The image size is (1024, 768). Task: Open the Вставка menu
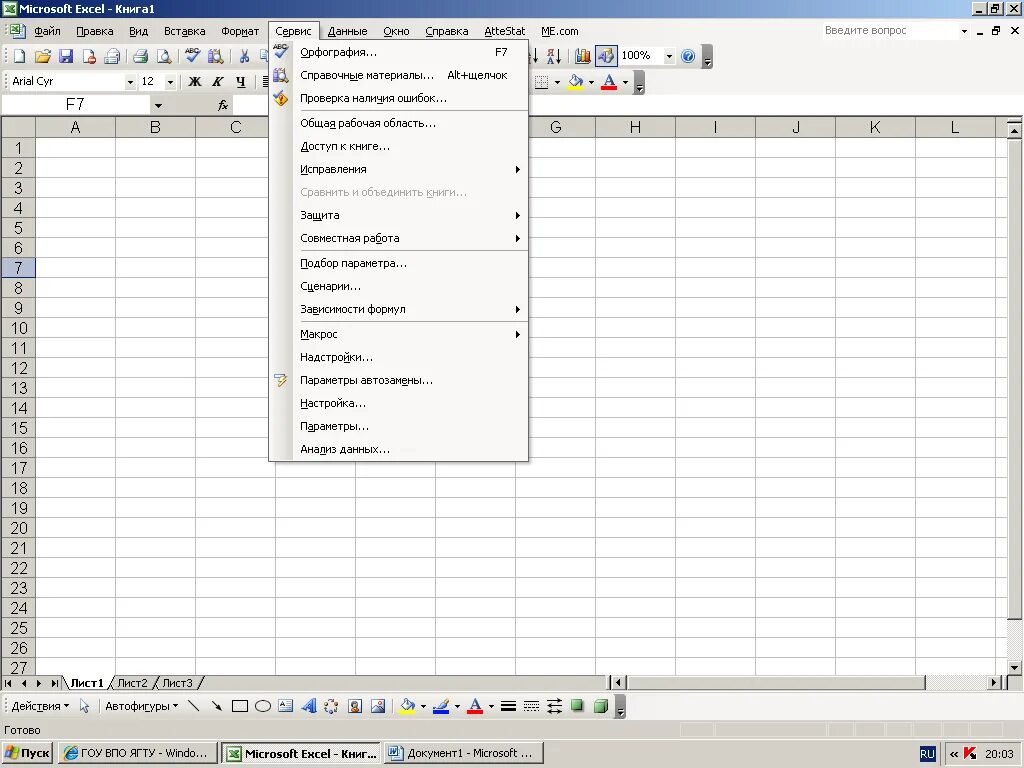pos(184,31)
